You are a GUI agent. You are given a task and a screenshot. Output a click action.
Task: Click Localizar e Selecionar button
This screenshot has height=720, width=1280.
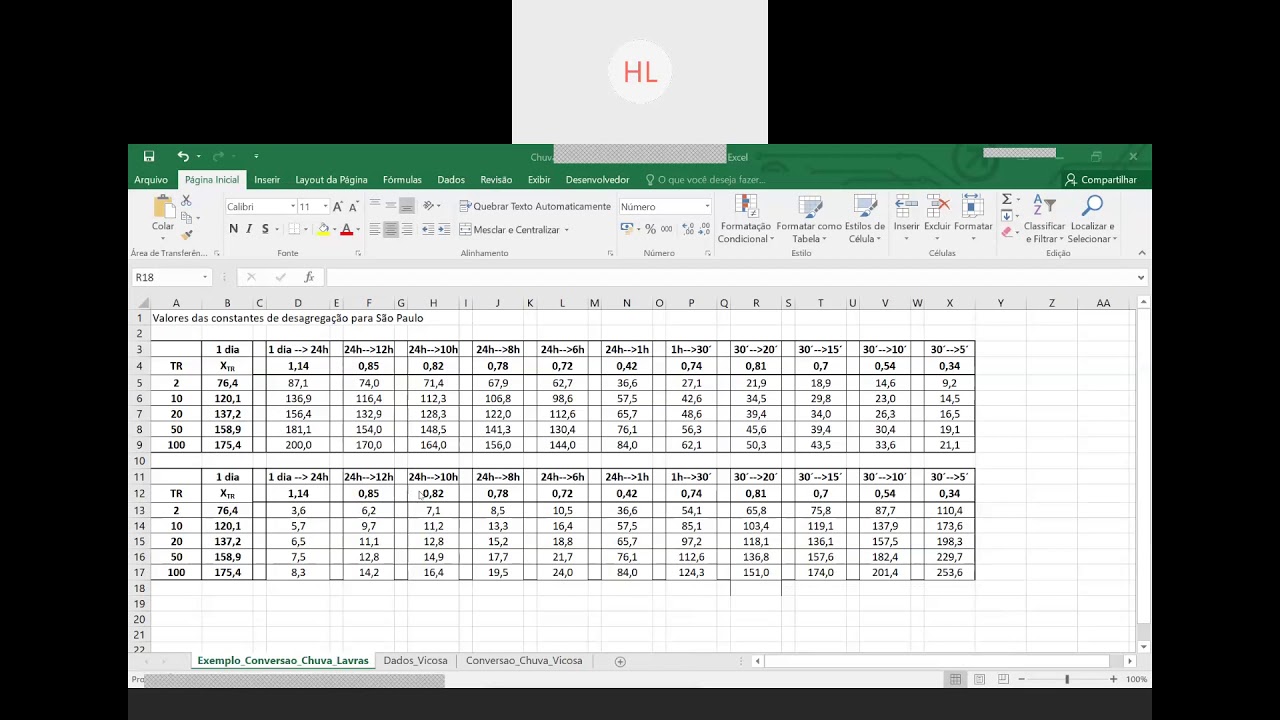[x=1091, y=218]
